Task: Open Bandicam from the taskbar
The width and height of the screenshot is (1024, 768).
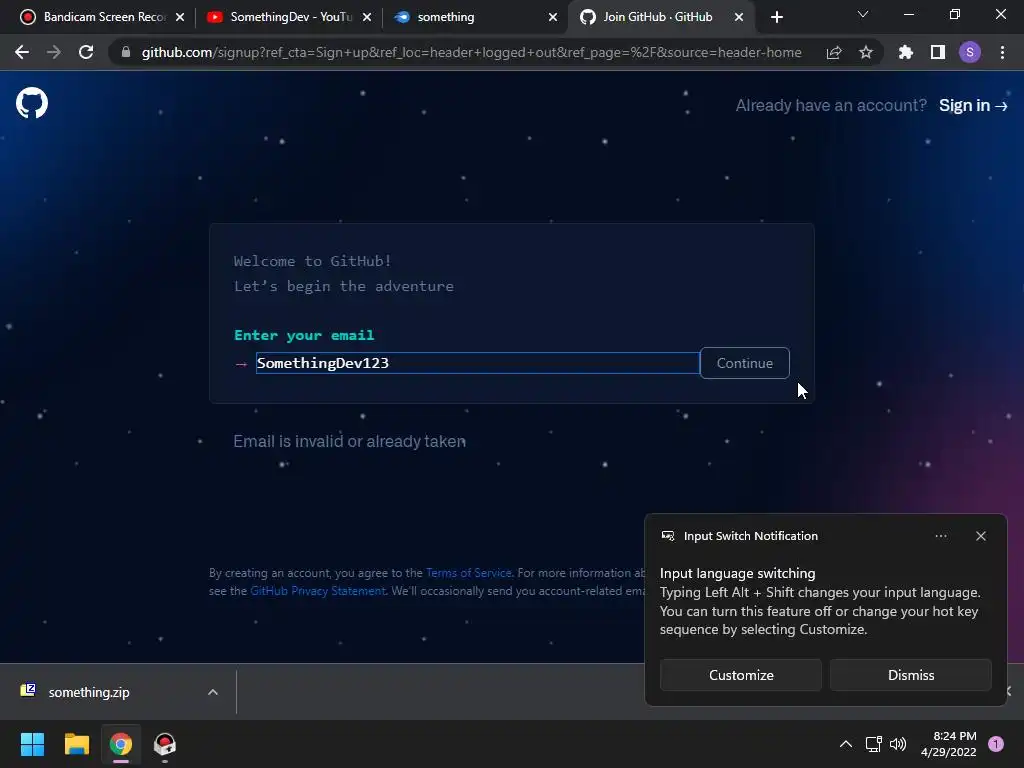Action: [165, 744]
